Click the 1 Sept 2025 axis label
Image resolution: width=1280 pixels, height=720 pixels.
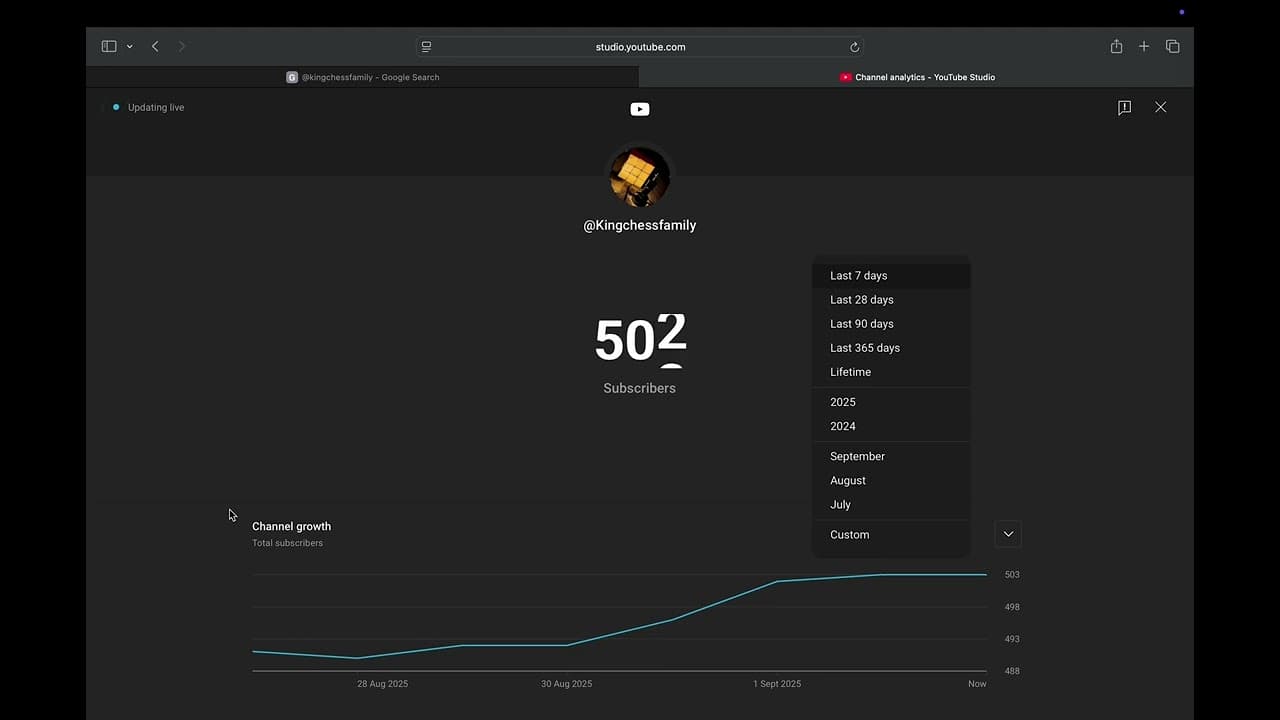click(777, 684)
